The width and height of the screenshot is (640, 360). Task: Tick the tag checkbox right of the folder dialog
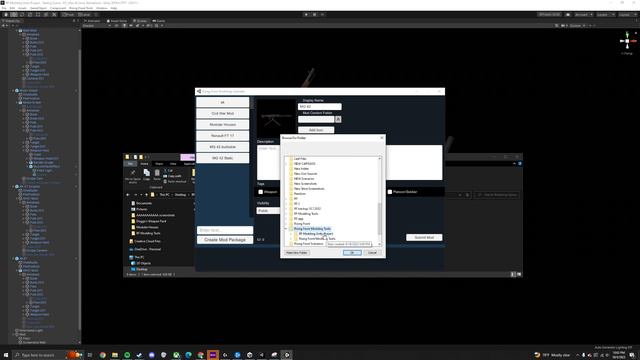click(x=390, y=192)
